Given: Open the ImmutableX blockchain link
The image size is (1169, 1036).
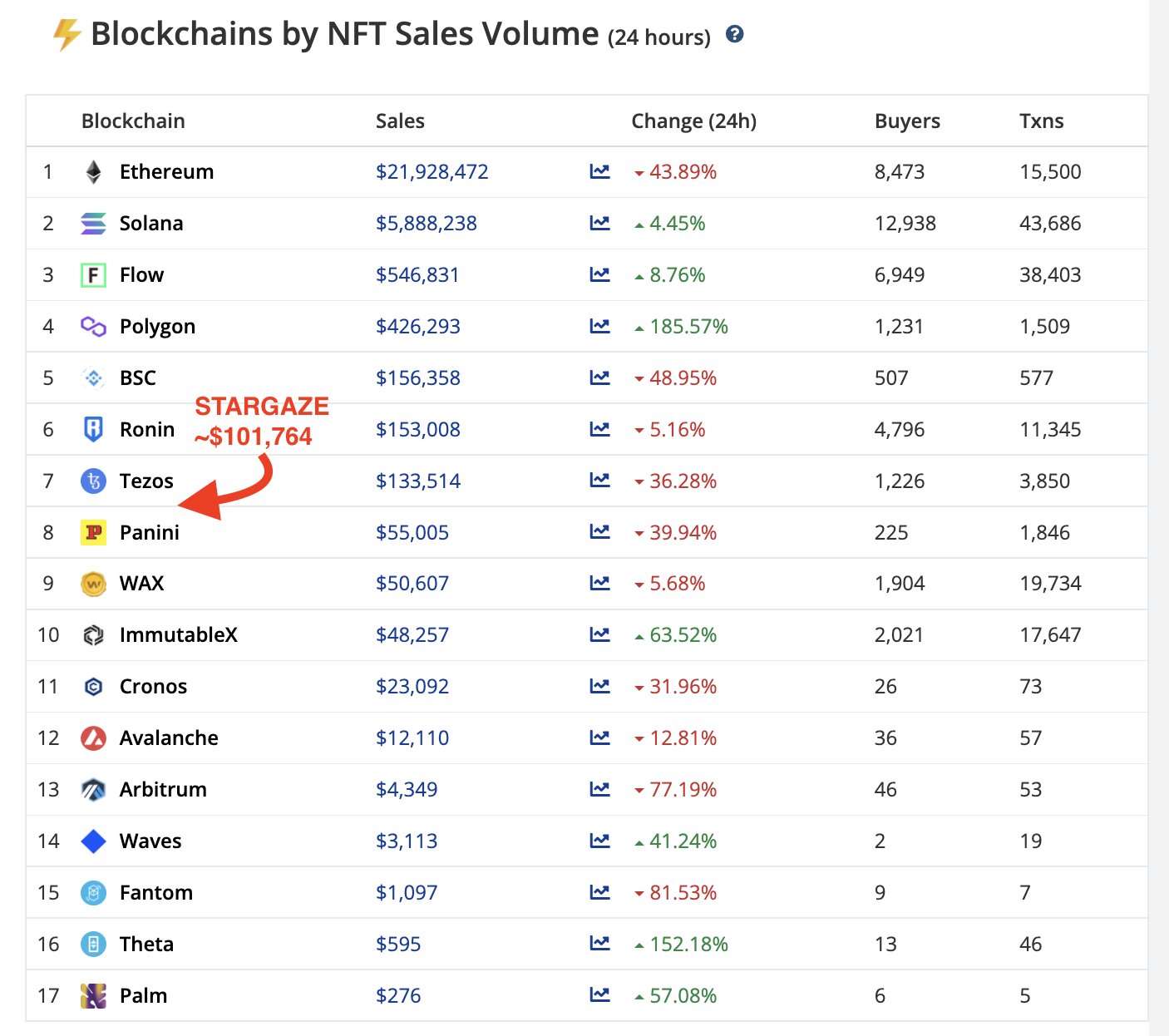Looking at the screenshot, I should pos(179,635).
